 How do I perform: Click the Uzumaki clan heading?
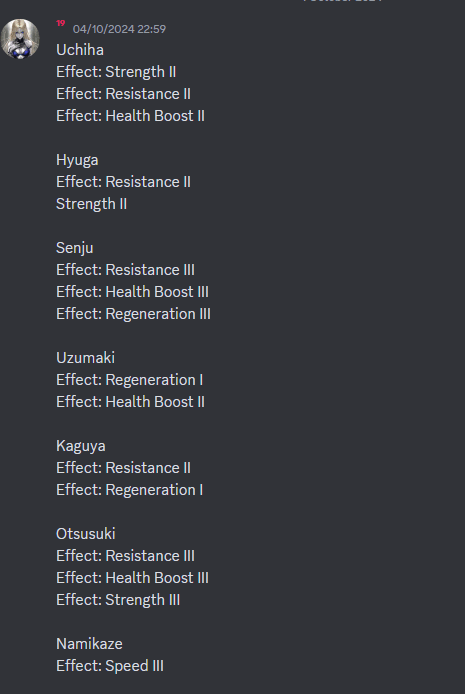85,358
